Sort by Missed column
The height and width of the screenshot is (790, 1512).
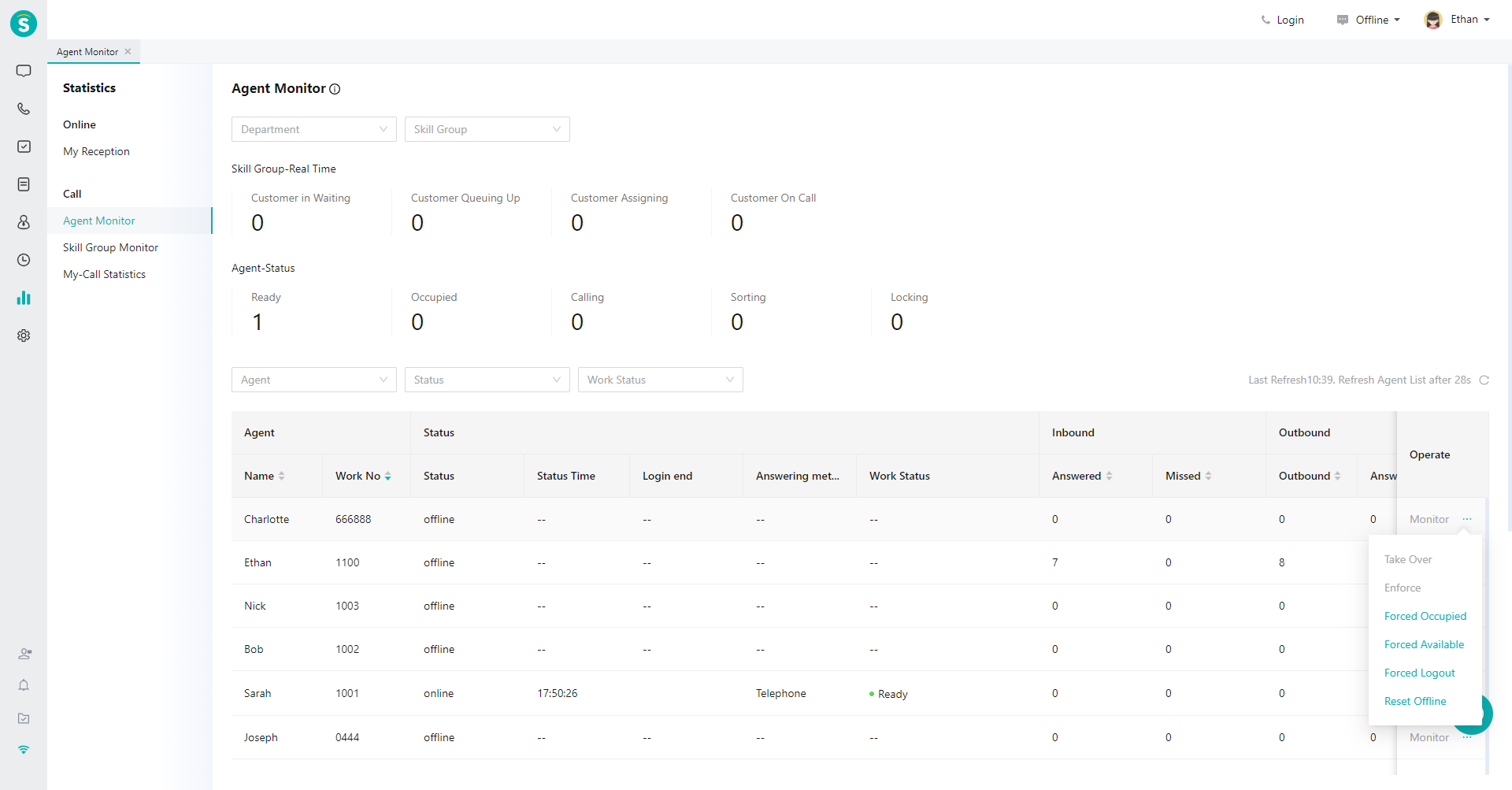coord(1208,476)
